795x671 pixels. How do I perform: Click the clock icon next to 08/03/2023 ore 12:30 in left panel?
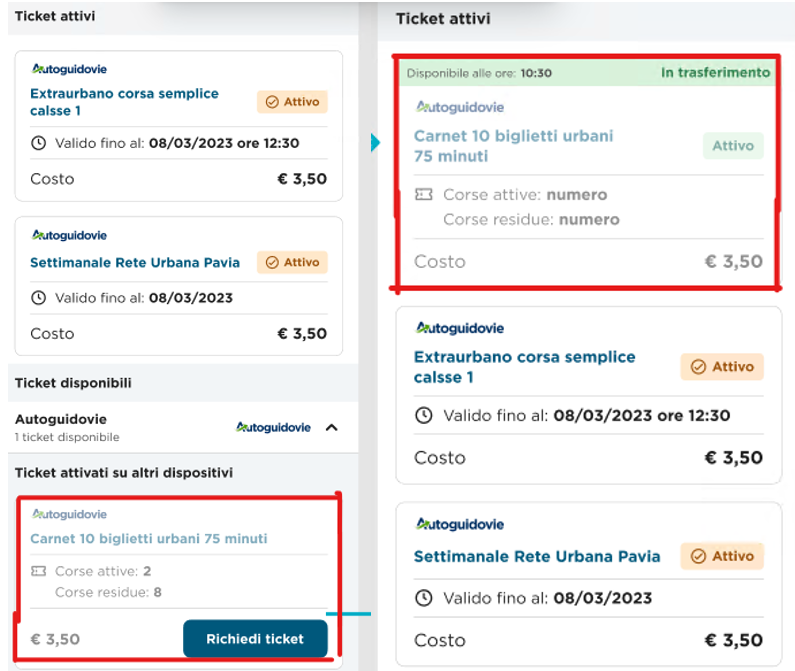39,143
